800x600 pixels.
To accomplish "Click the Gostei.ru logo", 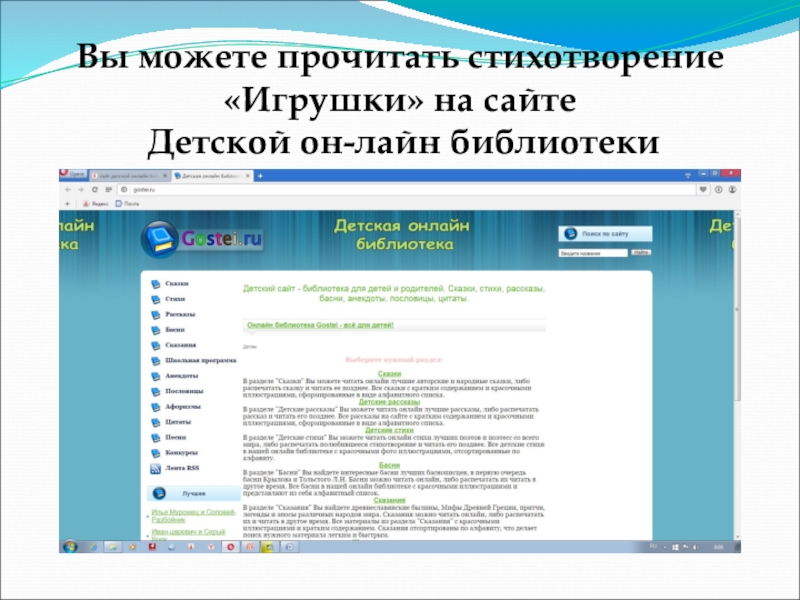I will coord(202,239).
